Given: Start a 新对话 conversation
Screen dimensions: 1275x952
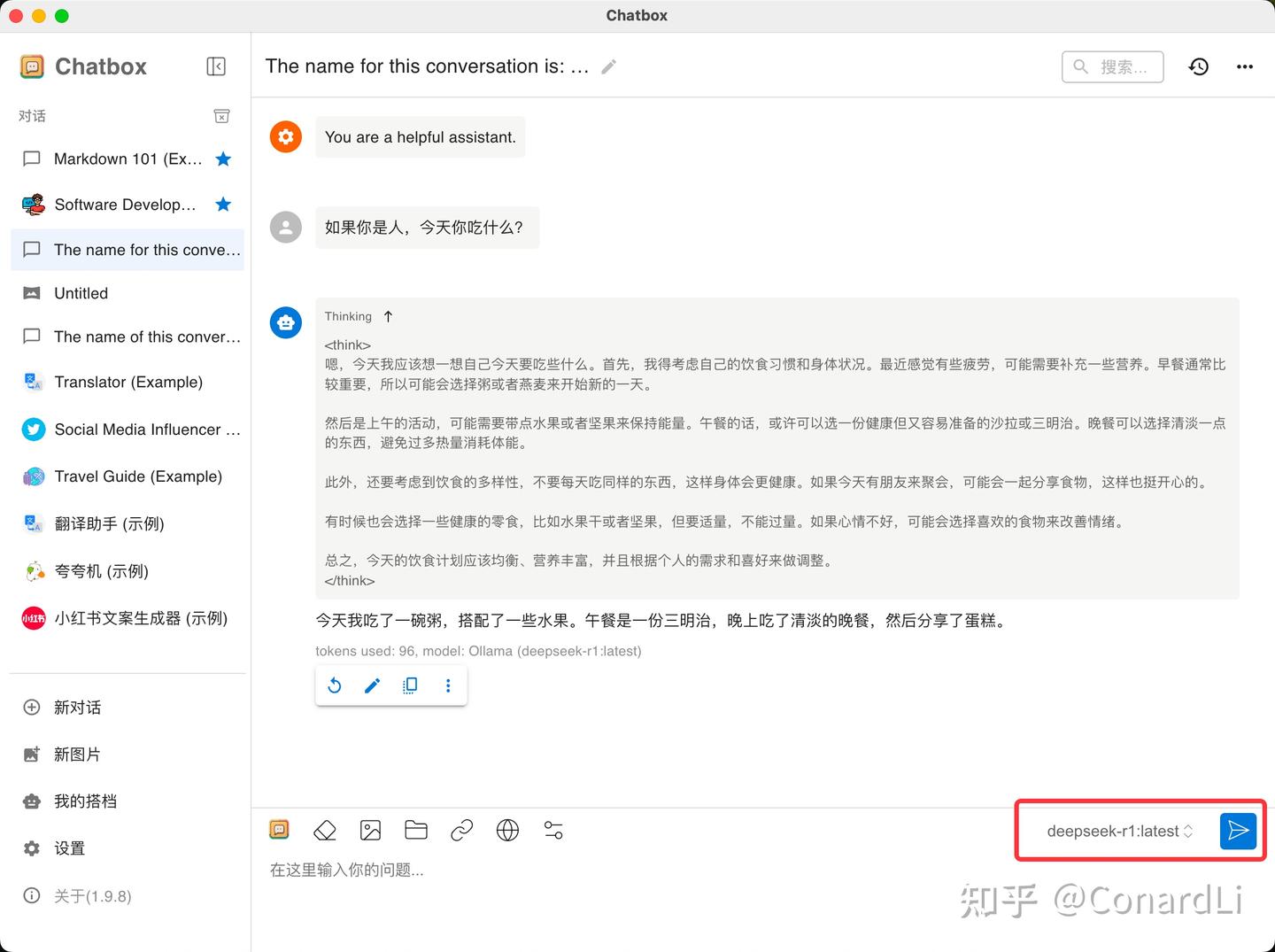Looking at the screenshot, I should coord(76,707).
